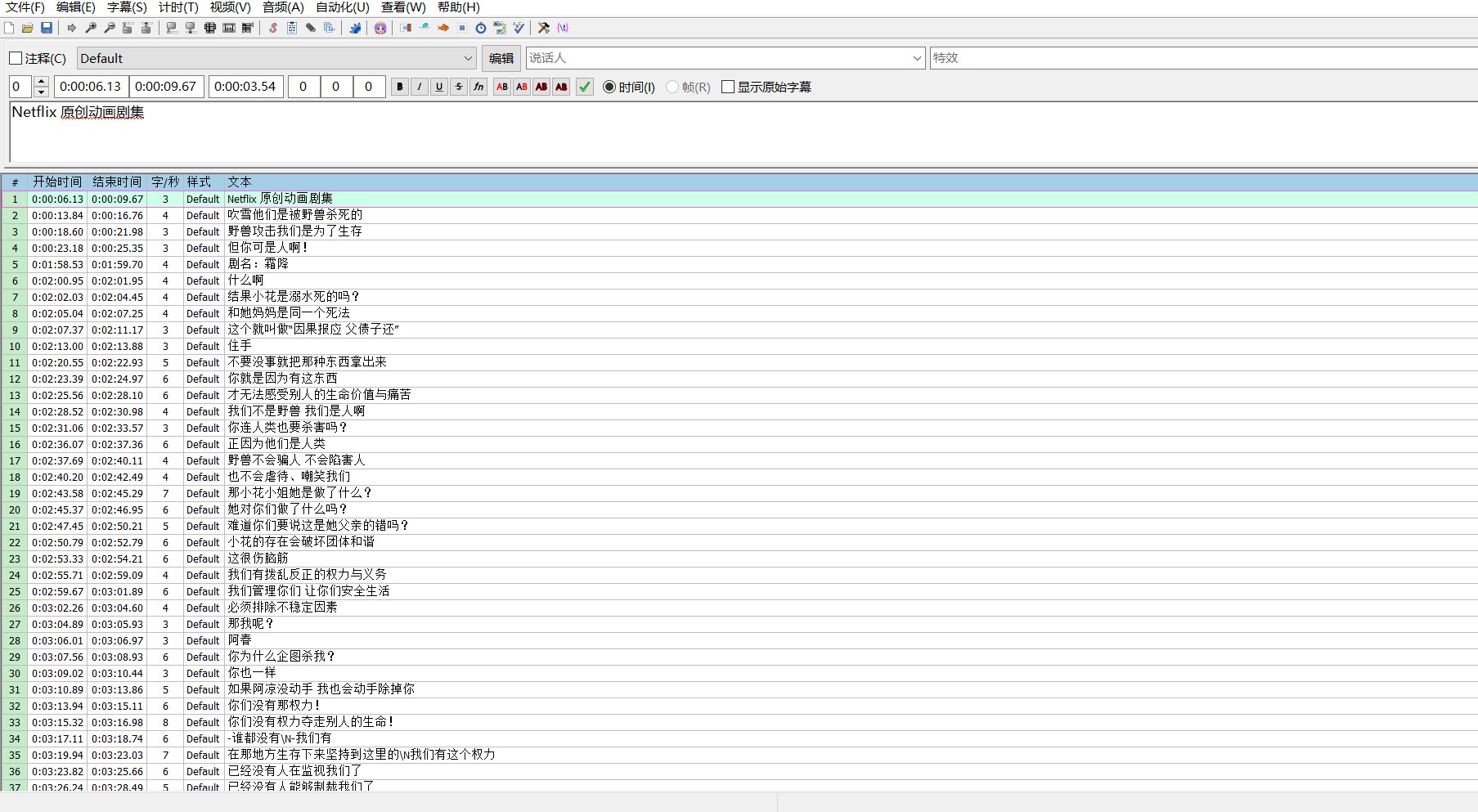Screen dimensions: 1478x812
Task: Increase layer number with up spinner
Action: click(42, 82)
